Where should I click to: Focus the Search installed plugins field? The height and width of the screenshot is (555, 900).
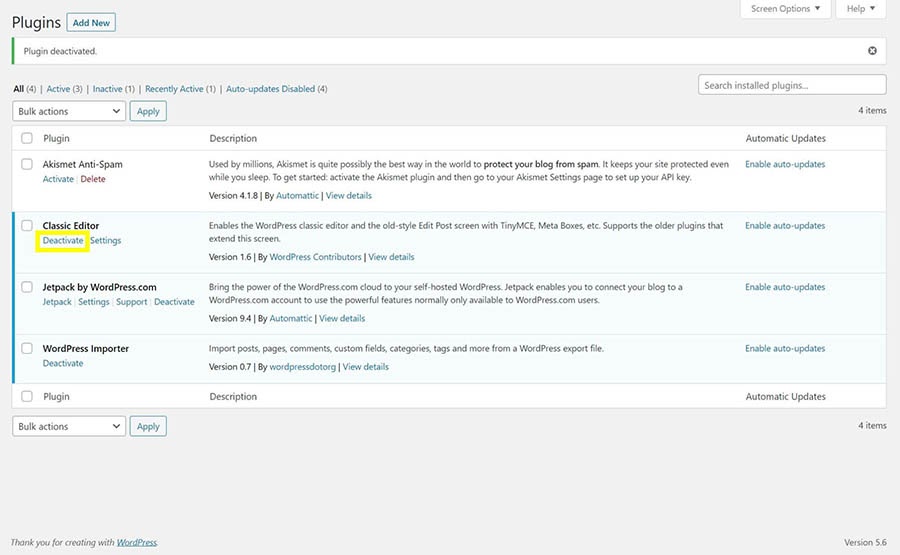pyautogui.click(x=791, y=85)
